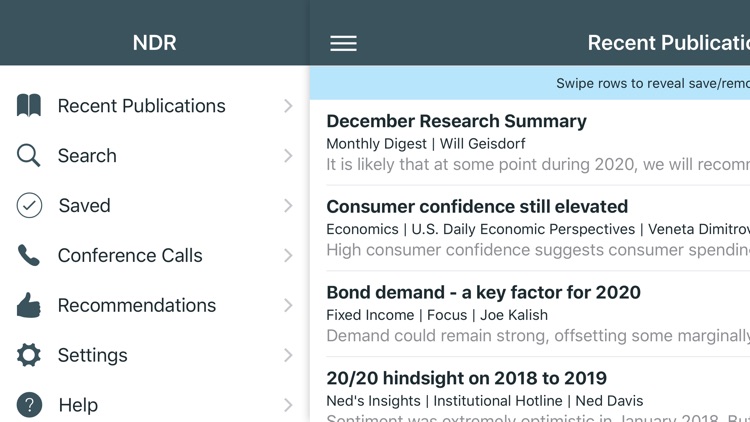Image resolution: width=750 pixels, height=422 pixels.
Task: Click the Settings gear icon
Action: [29, 355]
